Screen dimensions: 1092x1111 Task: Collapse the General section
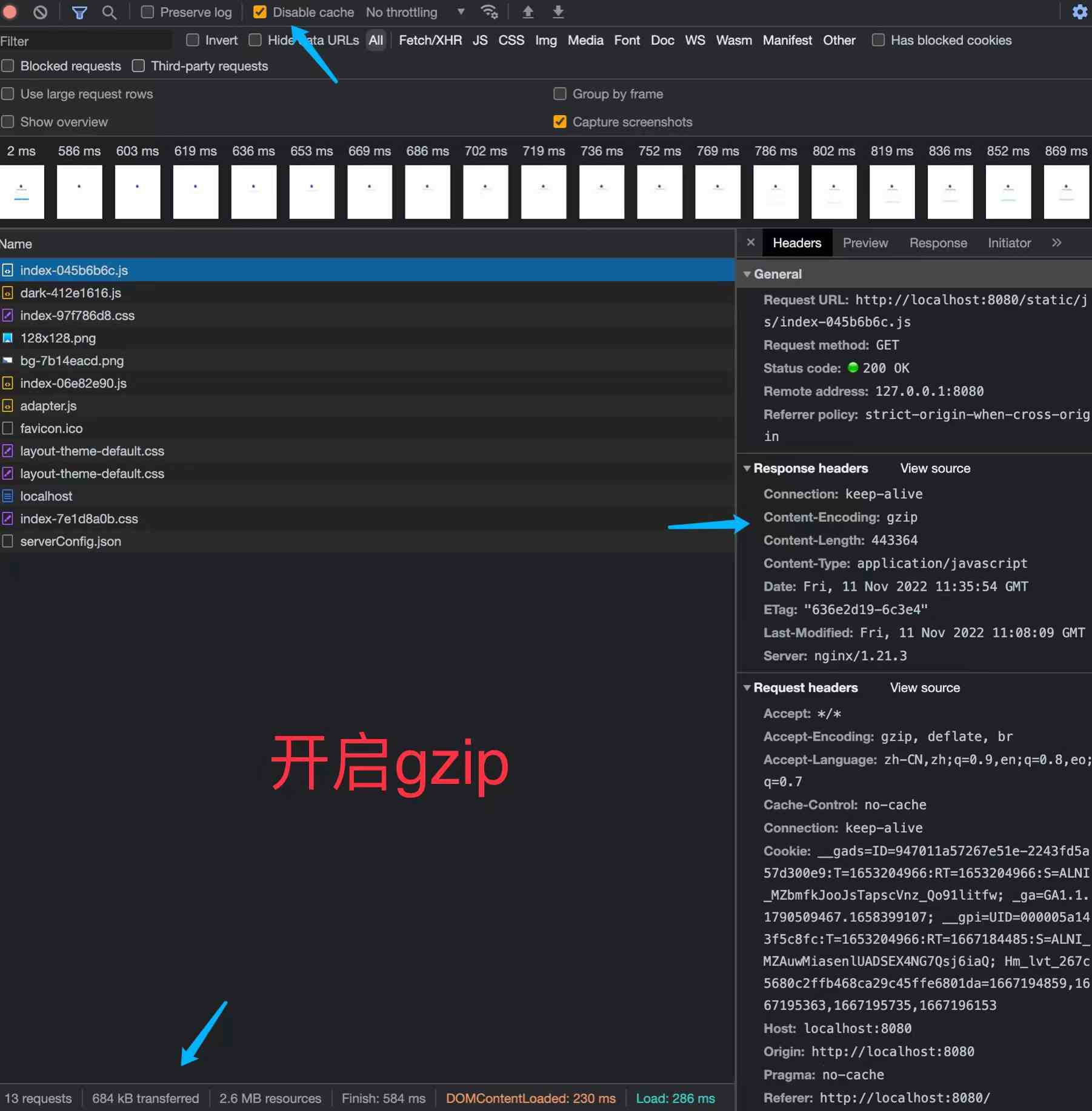click(x=747, y=274)
